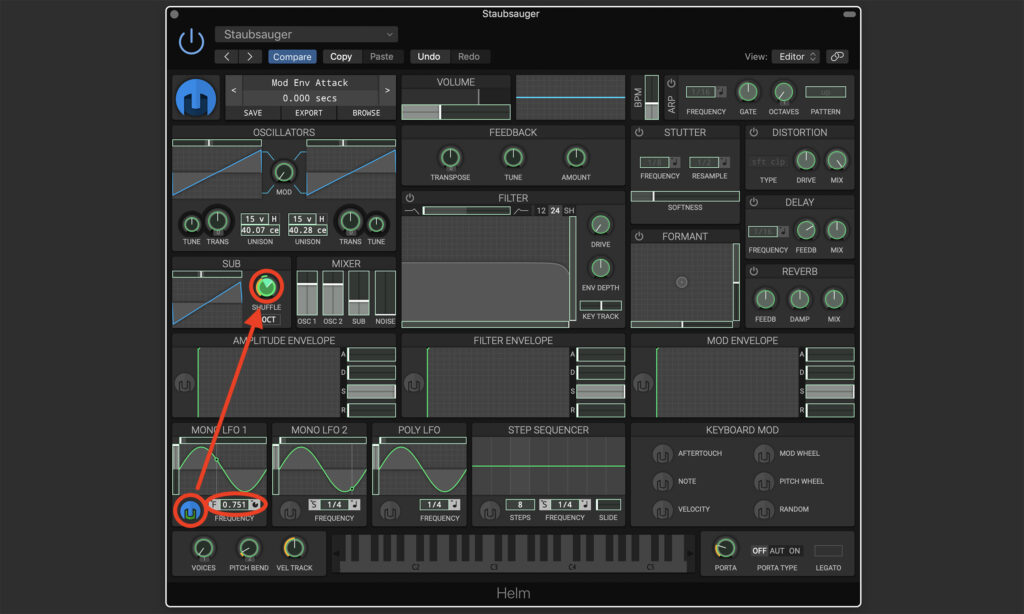Open step sequencer frequency sync selector
The height and width of the screenshot is (614, 1024).
pyautogui.click(x=545, y=505)
